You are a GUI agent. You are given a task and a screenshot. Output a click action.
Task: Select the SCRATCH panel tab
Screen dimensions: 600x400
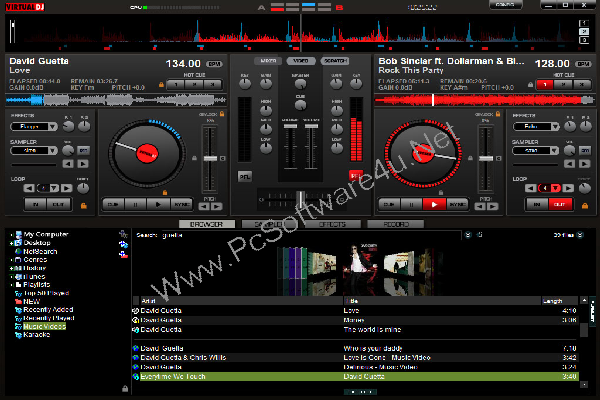pos(335,61)
